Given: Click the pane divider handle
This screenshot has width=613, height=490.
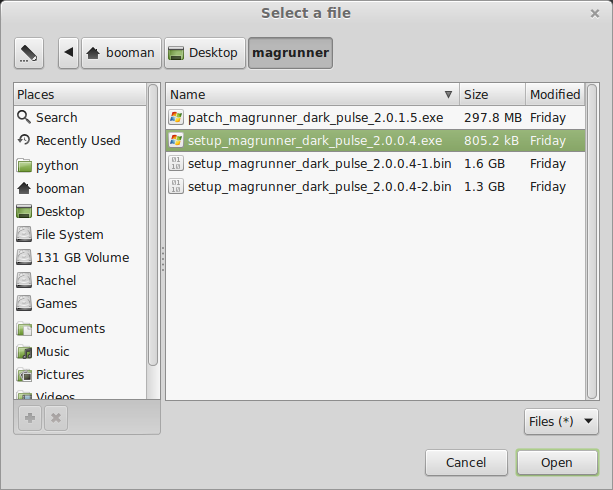Looking at the screenshot, I should (163, 259).
